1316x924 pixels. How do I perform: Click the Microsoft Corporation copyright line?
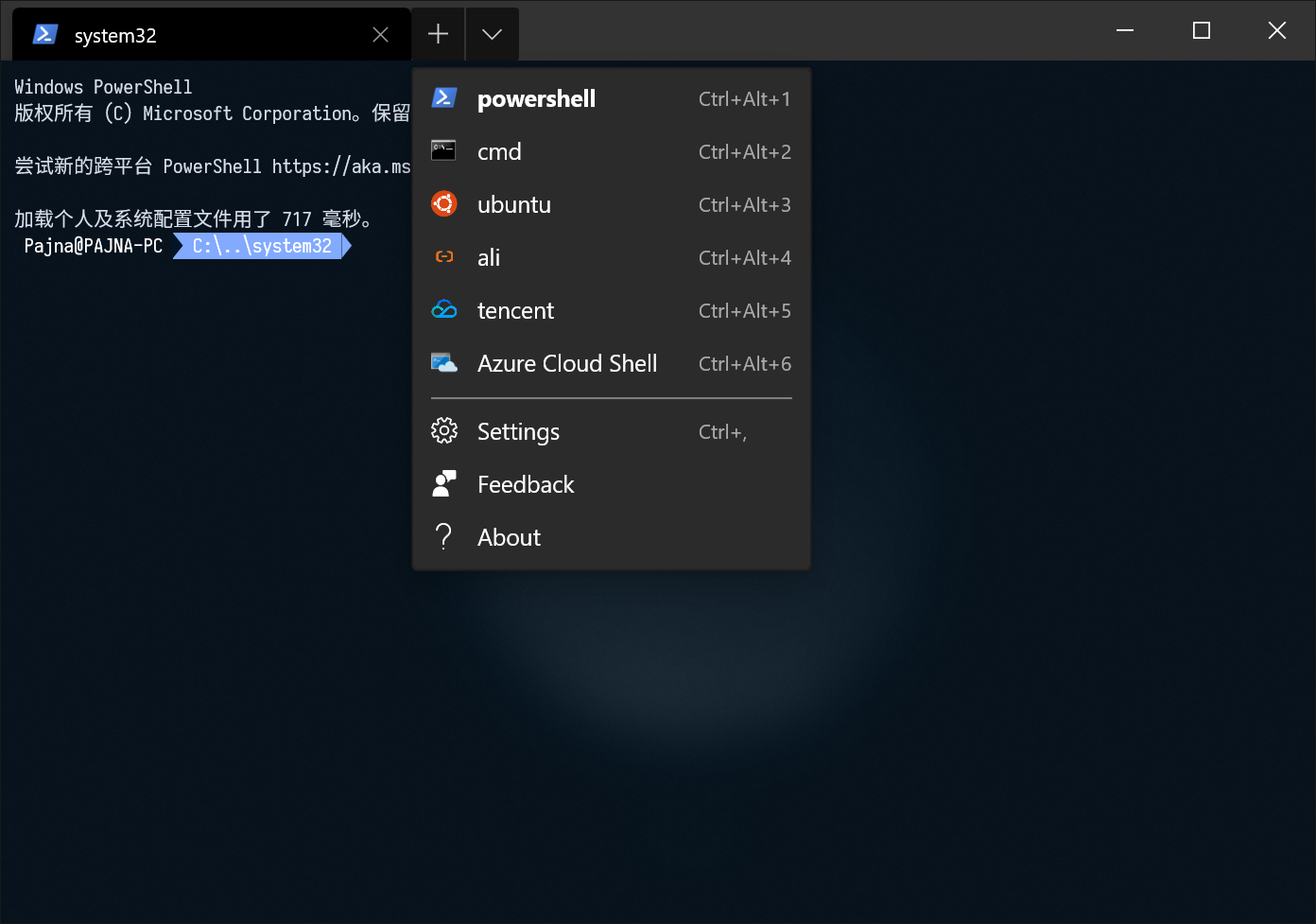(213, 113)
